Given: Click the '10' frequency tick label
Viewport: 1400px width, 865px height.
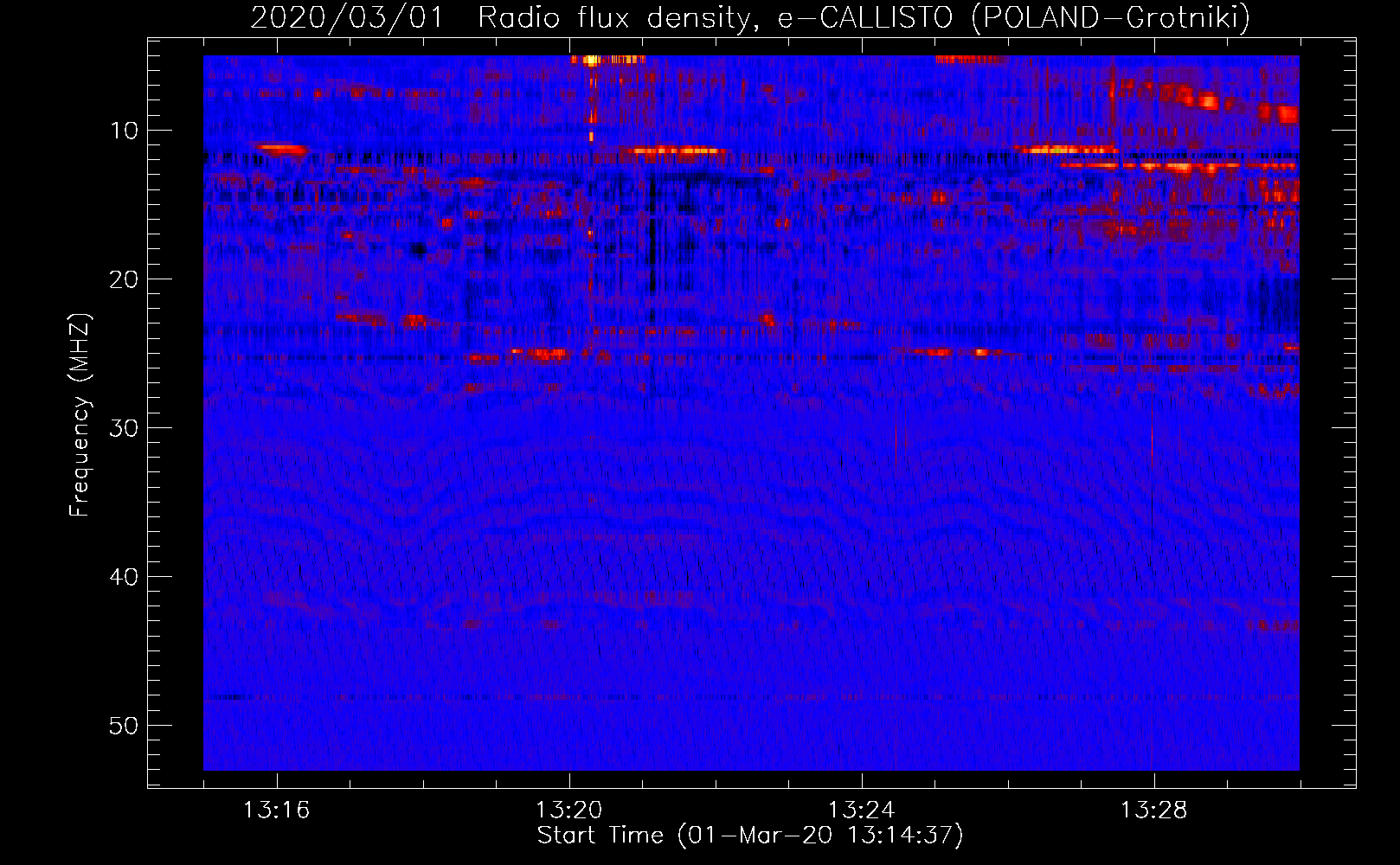Looking at the screenshot, I should pos(125,131).
